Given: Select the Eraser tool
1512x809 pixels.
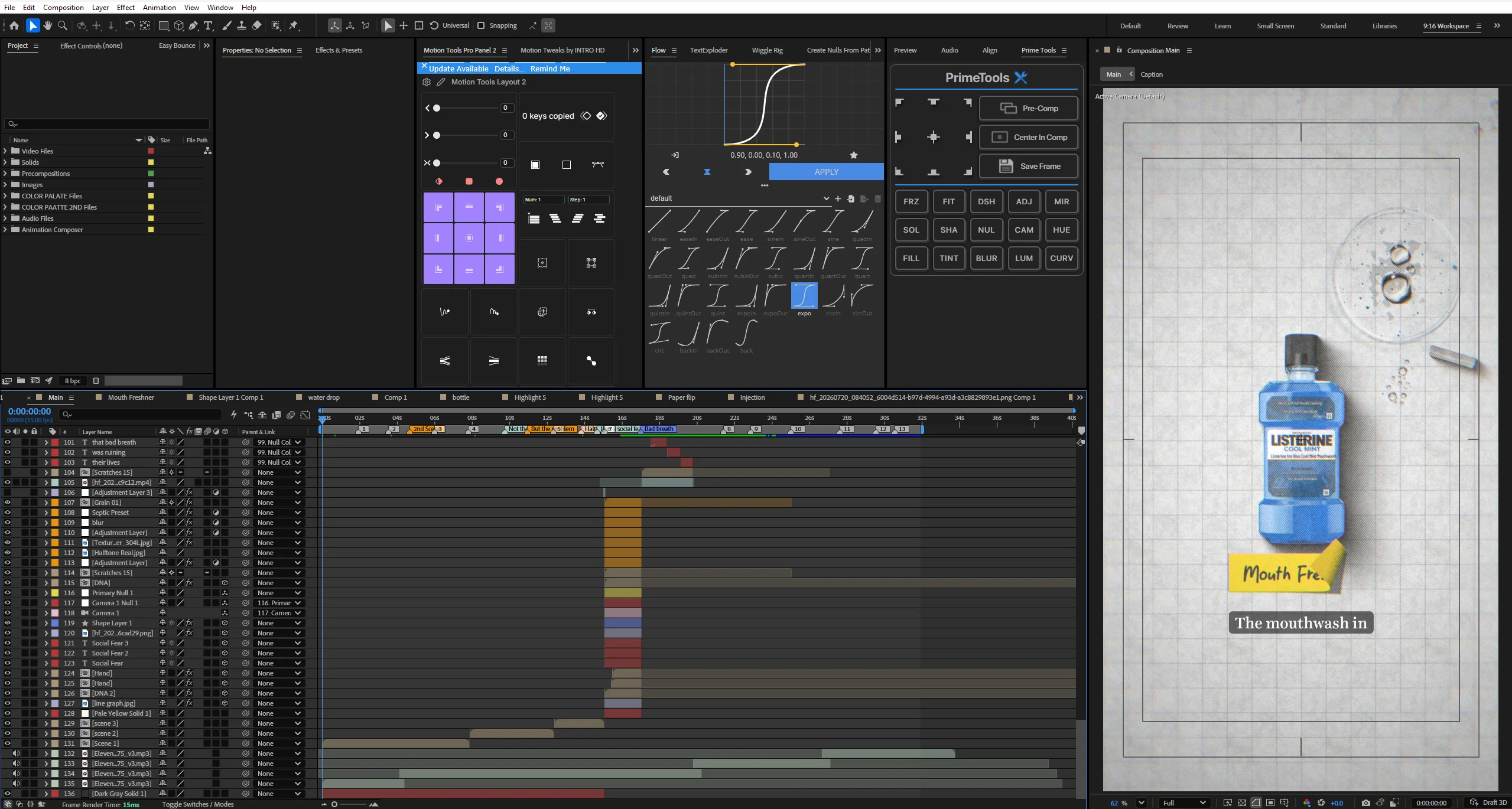Looking at the screenshot, I should coord(256,25).
